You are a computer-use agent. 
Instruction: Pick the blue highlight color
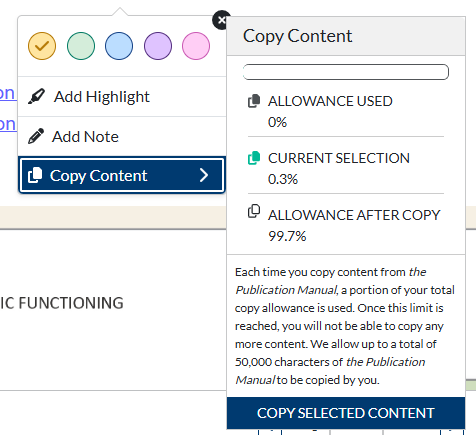(119, 46)
